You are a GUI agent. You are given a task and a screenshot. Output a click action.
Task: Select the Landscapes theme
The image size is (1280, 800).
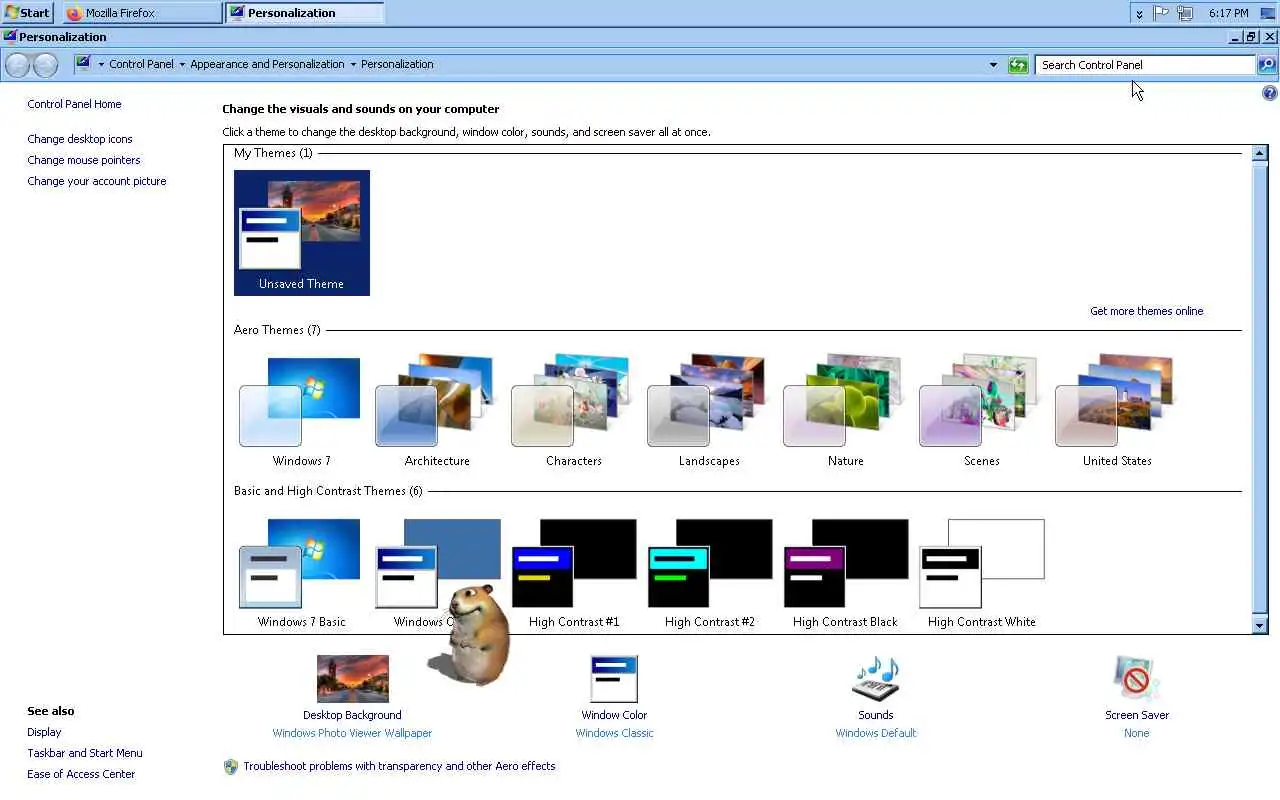click(709, 412)
